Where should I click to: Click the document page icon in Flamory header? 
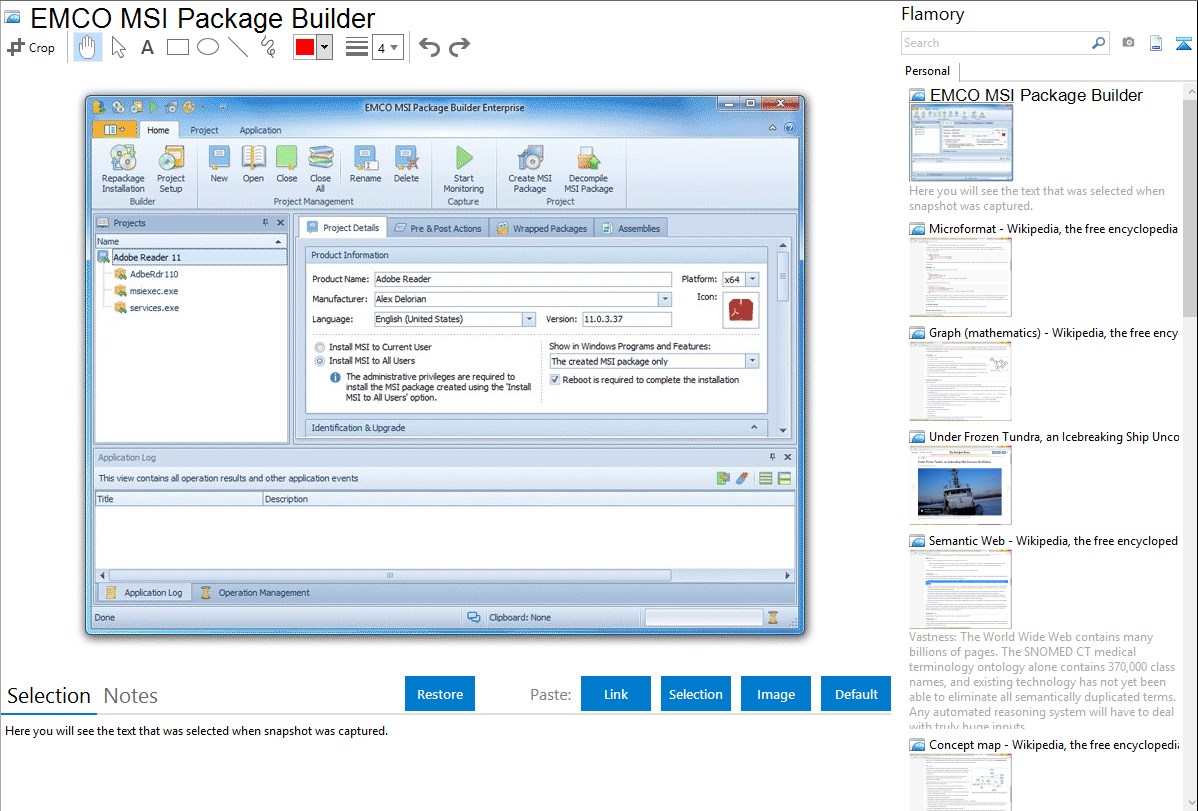point(1156,43)
